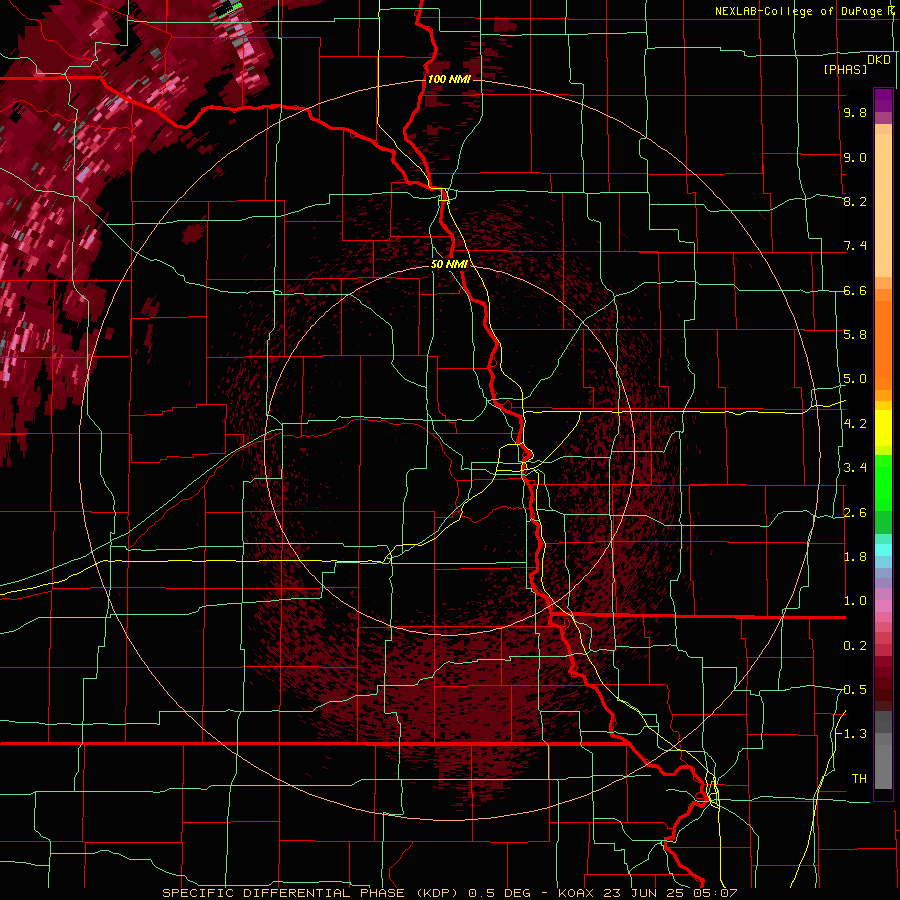Click the cyan segment of the color scale
900x900 pixels.
(883, 549)
